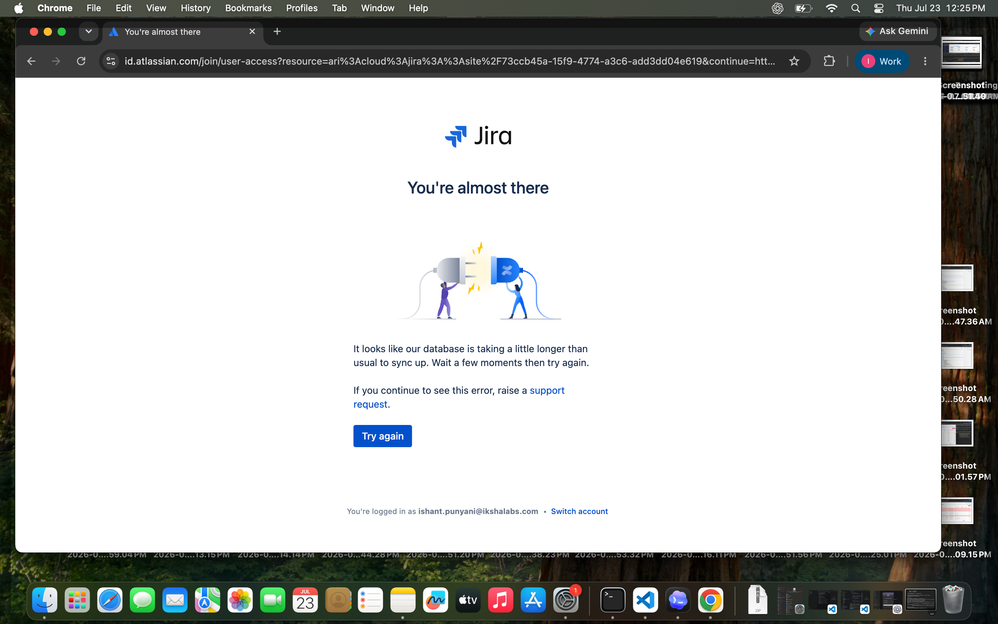
Task: Expand the tab search chevron dropdown
Action: point(88,31)
